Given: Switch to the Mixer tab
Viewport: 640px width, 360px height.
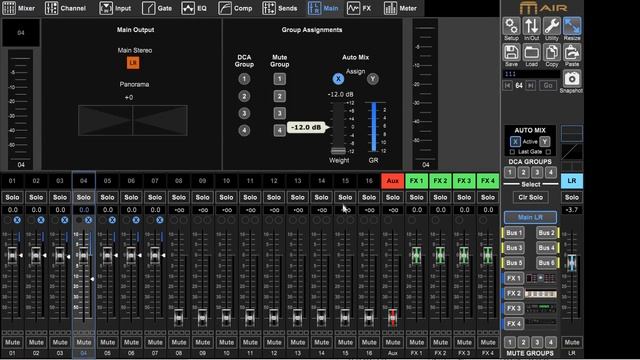Looking at the screenshot, I should pyautogui.click(x=19, y=8).
